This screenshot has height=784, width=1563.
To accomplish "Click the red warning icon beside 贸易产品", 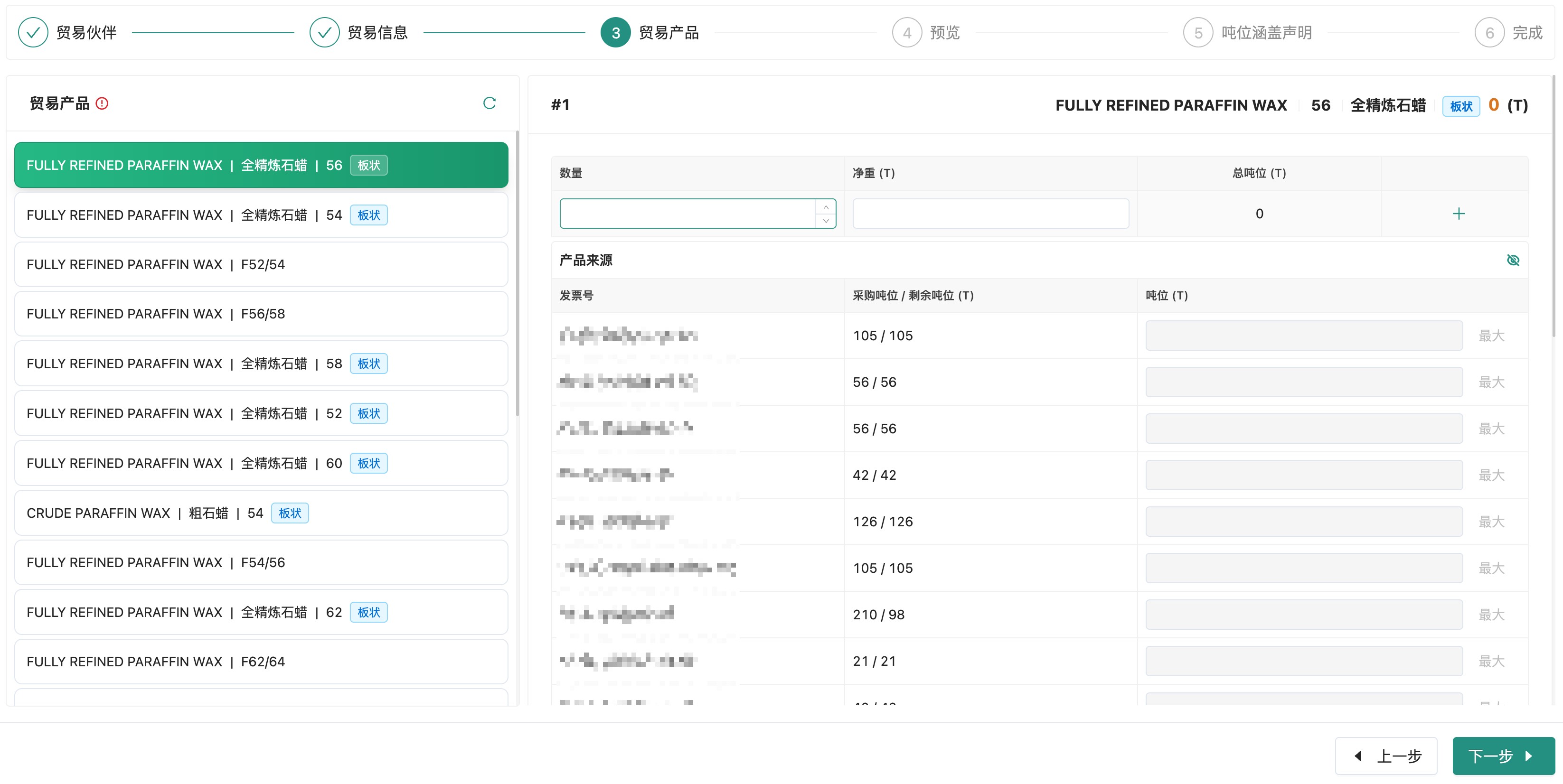I will coord(102,103).
